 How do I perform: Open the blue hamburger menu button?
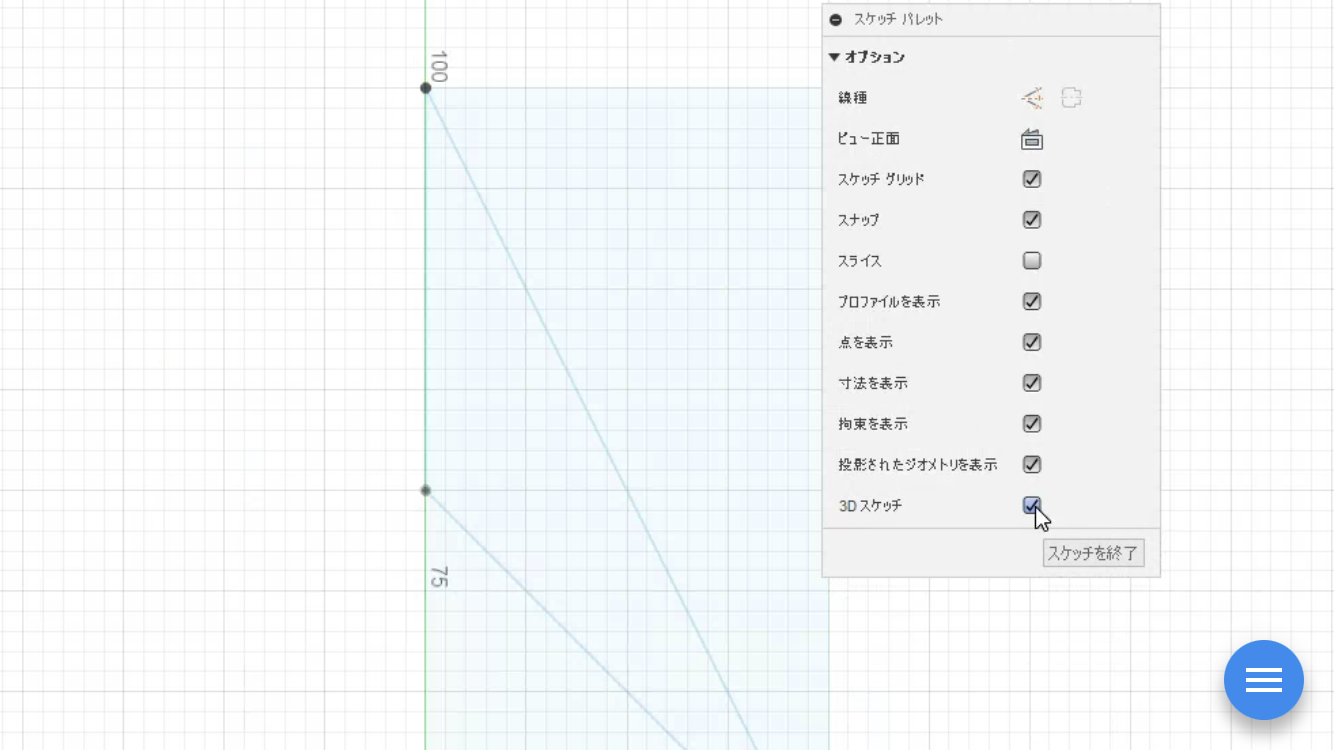[x=1263, y=680]
